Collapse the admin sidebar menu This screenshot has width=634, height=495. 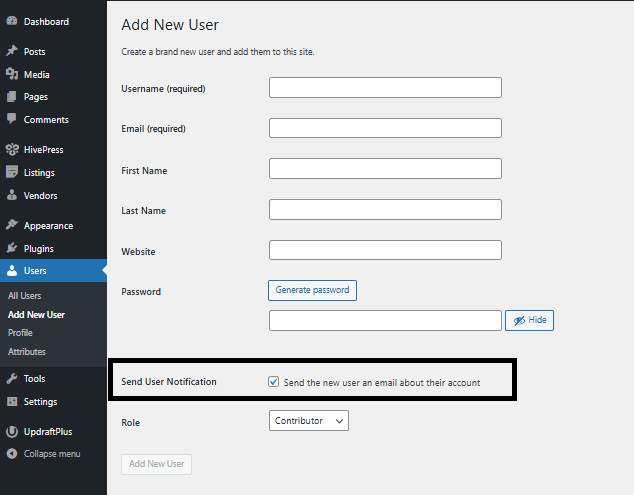click(52, 454)
